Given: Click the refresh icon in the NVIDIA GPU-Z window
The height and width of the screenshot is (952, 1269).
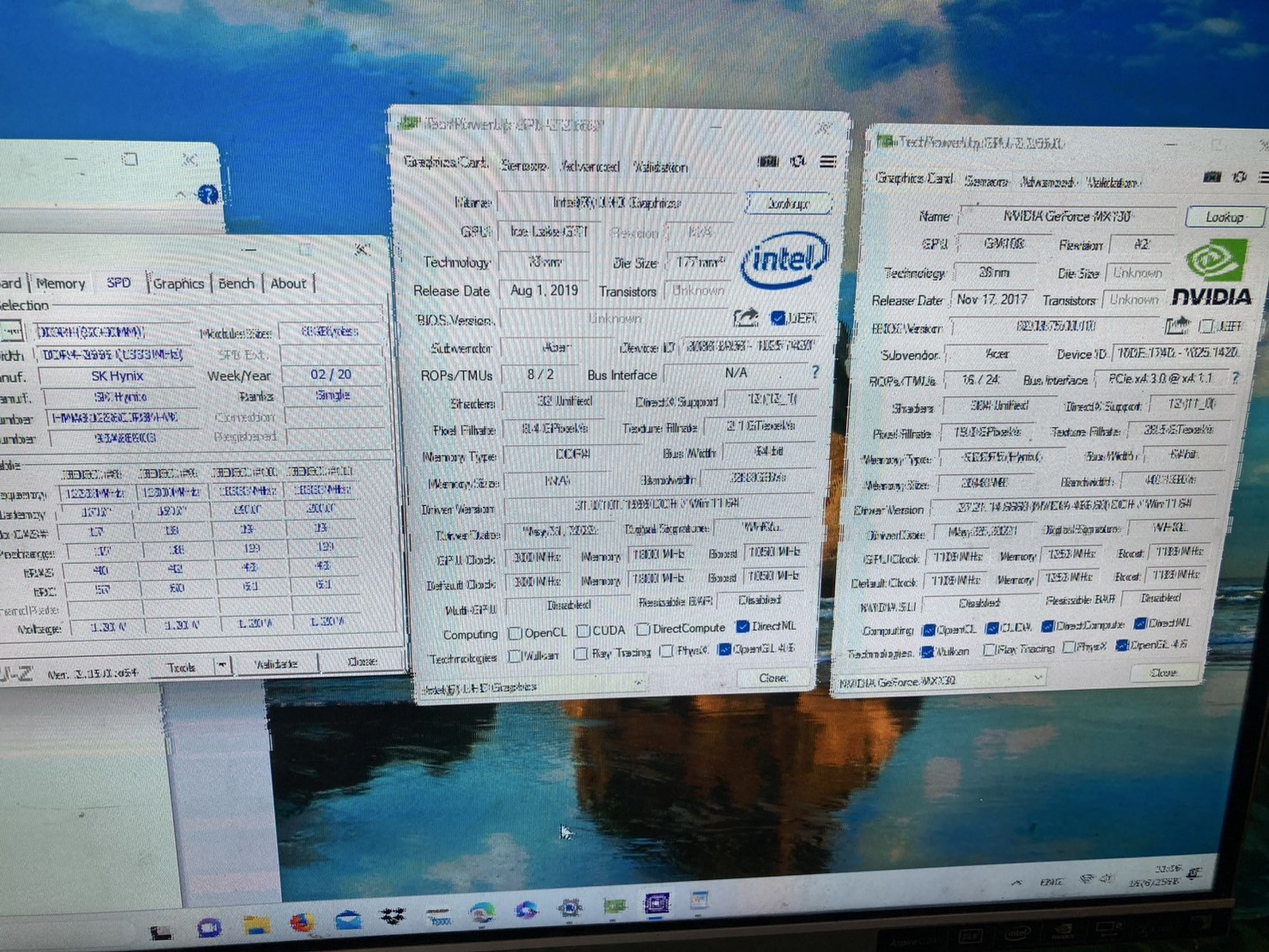Looking at the screenshot, I should pyautogui.click(x=1239, y=177).
